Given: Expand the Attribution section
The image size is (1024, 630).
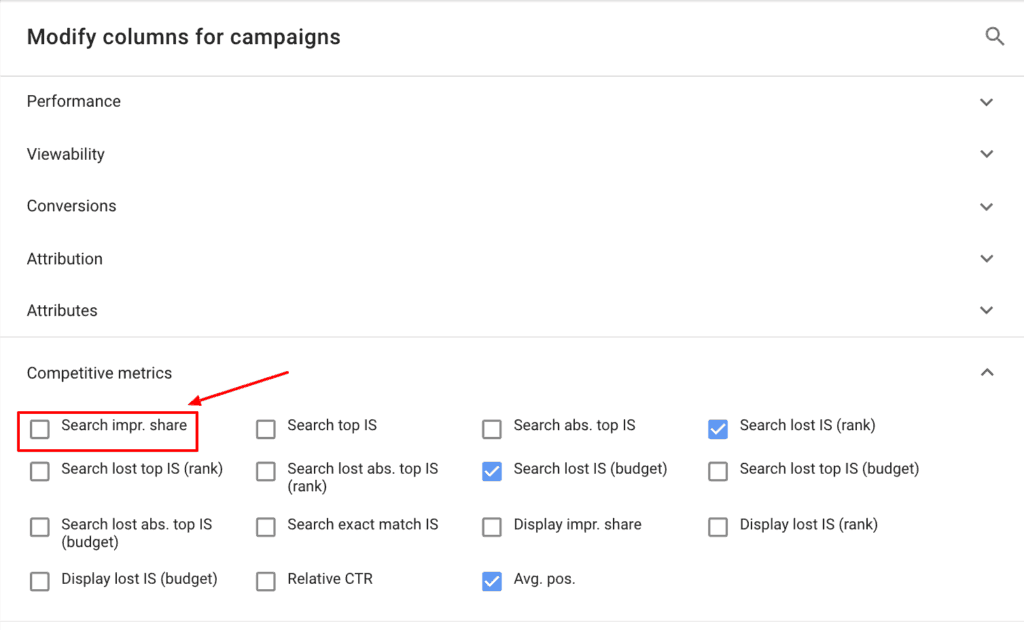Looking at the screenshot, I should pos(987,259).
